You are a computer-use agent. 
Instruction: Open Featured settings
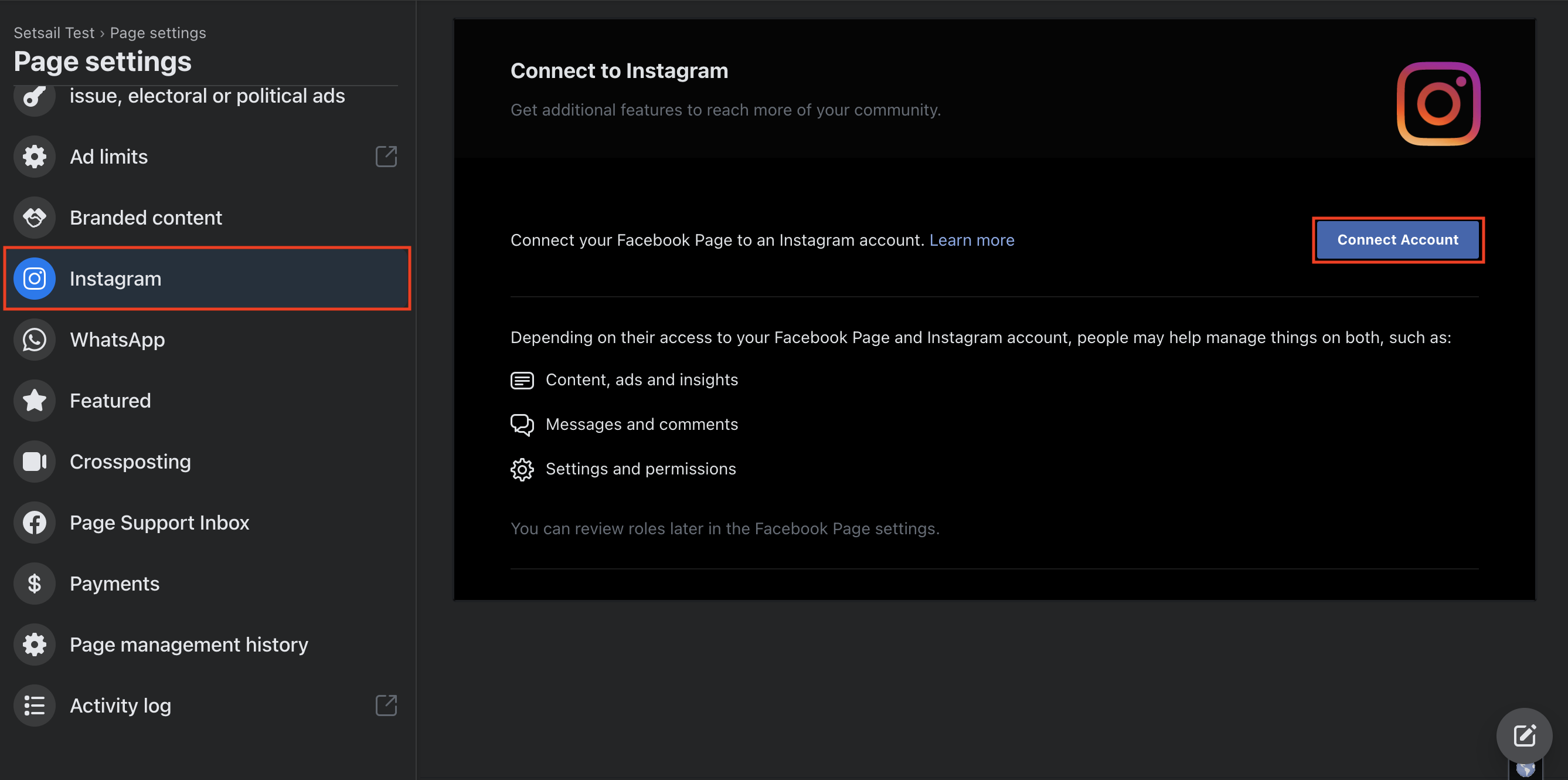(206, 400)
